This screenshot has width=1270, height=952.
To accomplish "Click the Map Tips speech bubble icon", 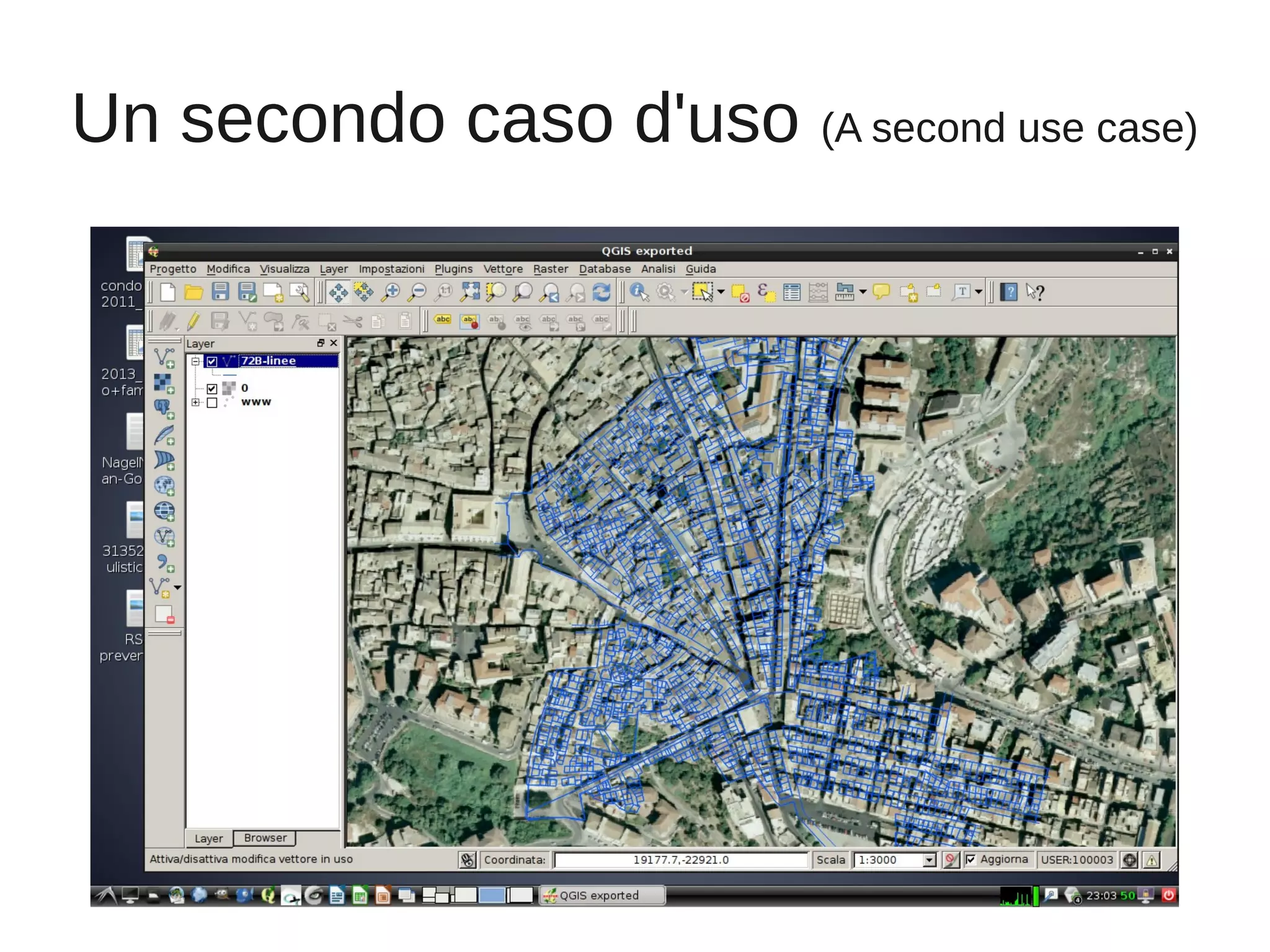I will pos(881,291).
